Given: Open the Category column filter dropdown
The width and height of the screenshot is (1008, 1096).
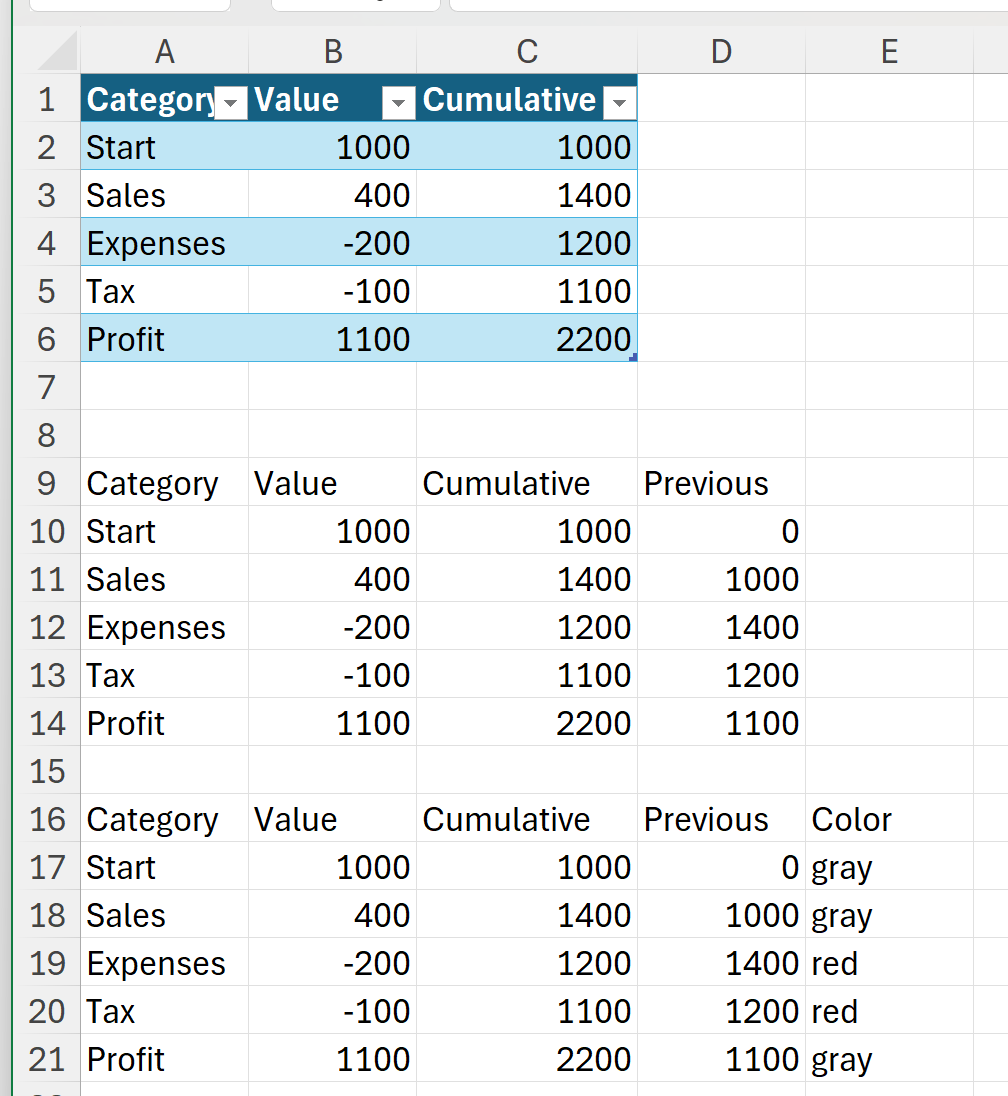Looking at the screenshot, I should point(232,102).
